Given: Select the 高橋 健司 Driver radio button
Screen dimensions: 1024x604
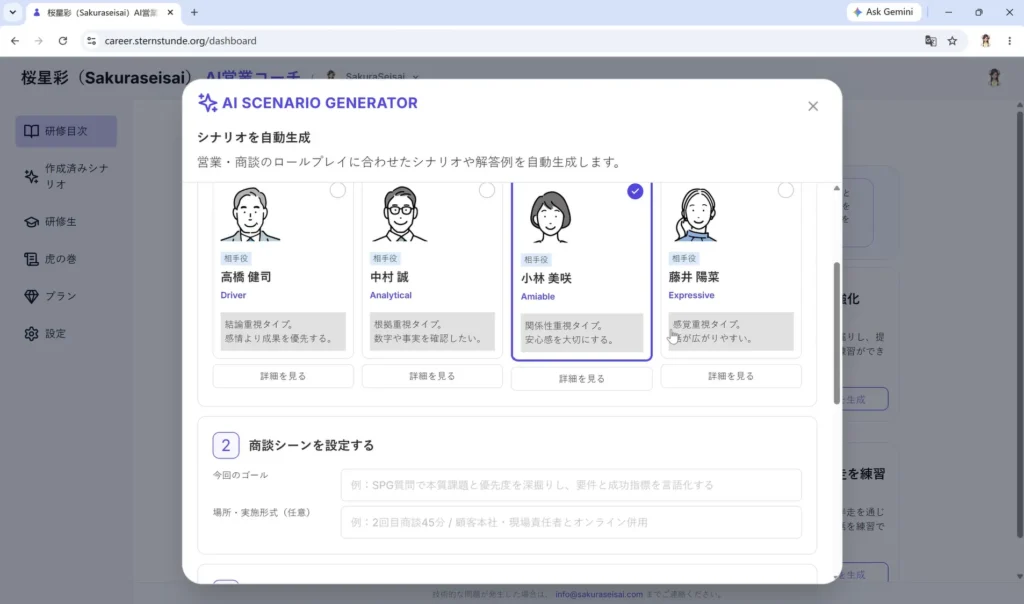Looking at the screenshot, I should (337, 190).
